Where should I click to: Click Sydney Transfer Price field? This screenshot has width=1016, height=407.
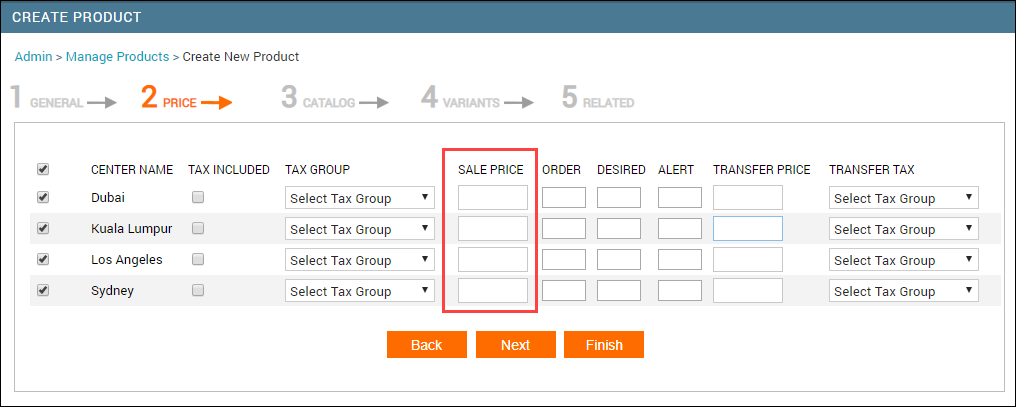click(x=748, y=291)
